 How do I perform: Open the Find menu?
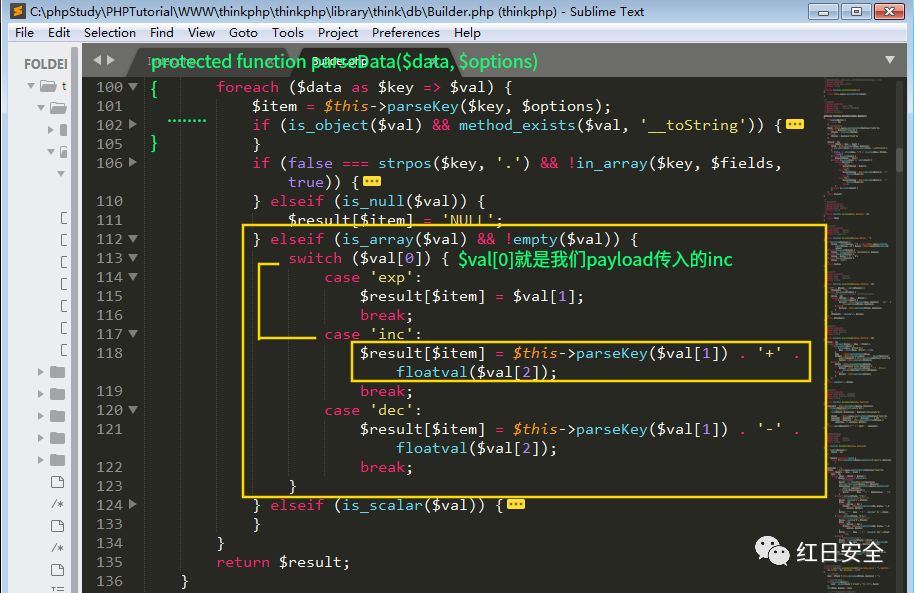point(161,33)
